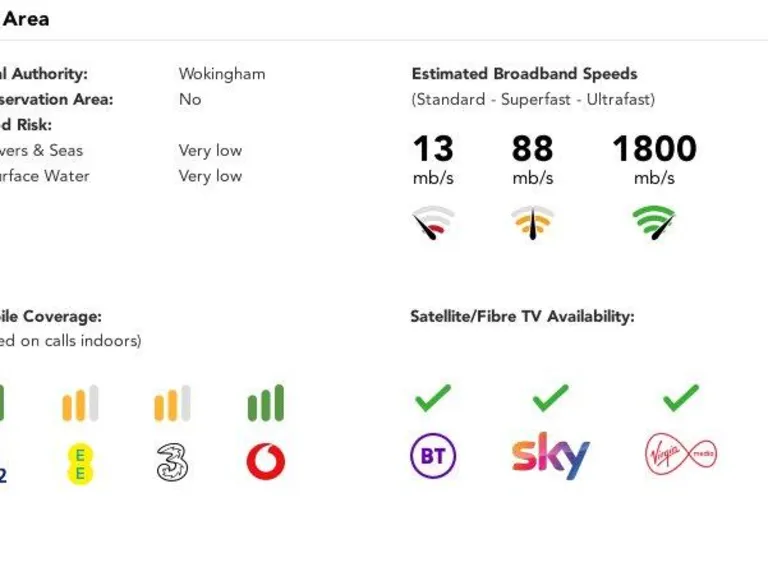Click the signal bars above EE logo
Image resolution: width=768 pixels, height=576 pixels.
[80, 403]
